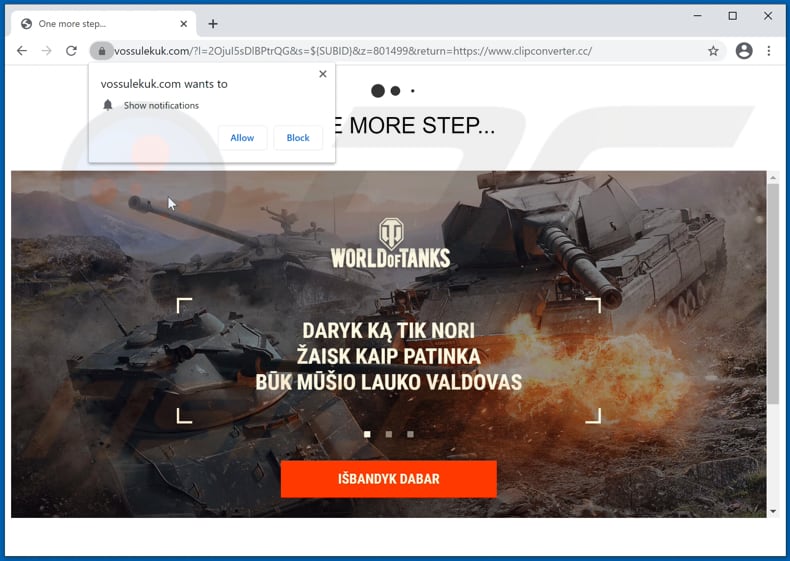Close the 'One more step...' tab
The height and width of the screenshot is (561, 790).
point(184,24)
